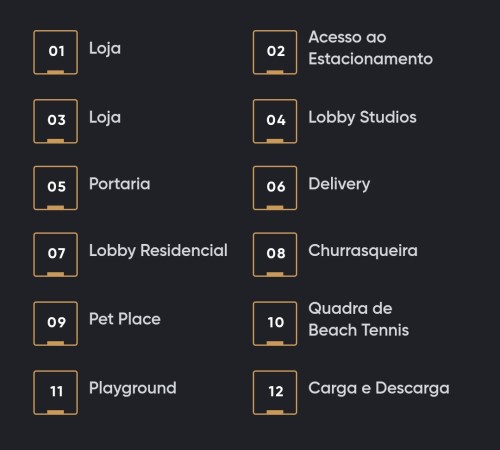Click the 07 box for Lobby Residencial
Image resolution: width=500 pixels, height=450 pixels.
pos(56,255)
